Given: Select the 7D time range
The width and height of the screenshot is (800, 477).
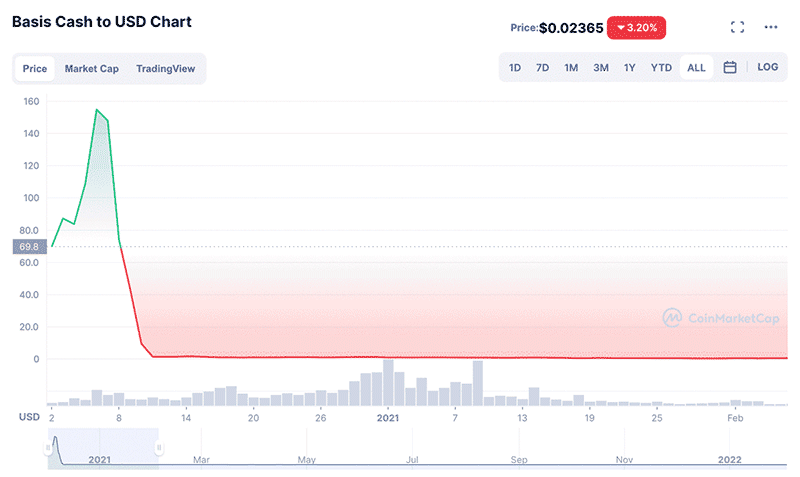Looking at the screenshot, I should point(542,67).
